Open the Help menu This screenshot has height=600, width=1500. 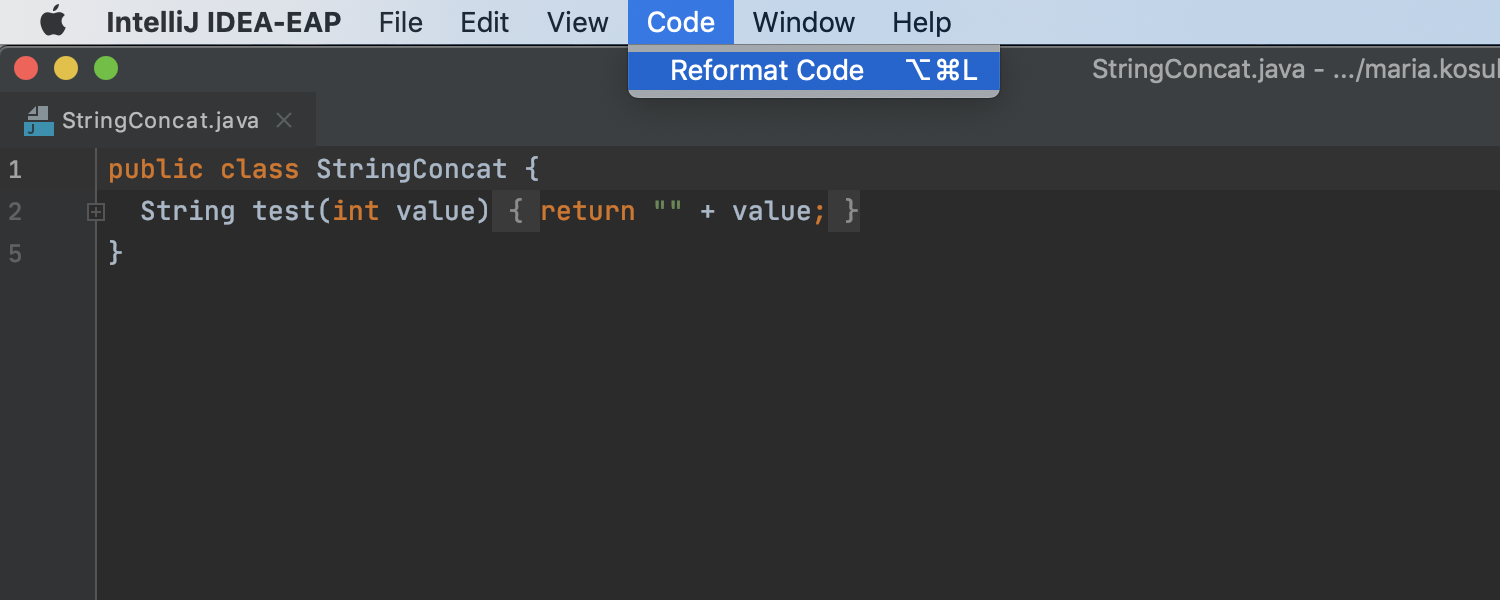[921, 22]
